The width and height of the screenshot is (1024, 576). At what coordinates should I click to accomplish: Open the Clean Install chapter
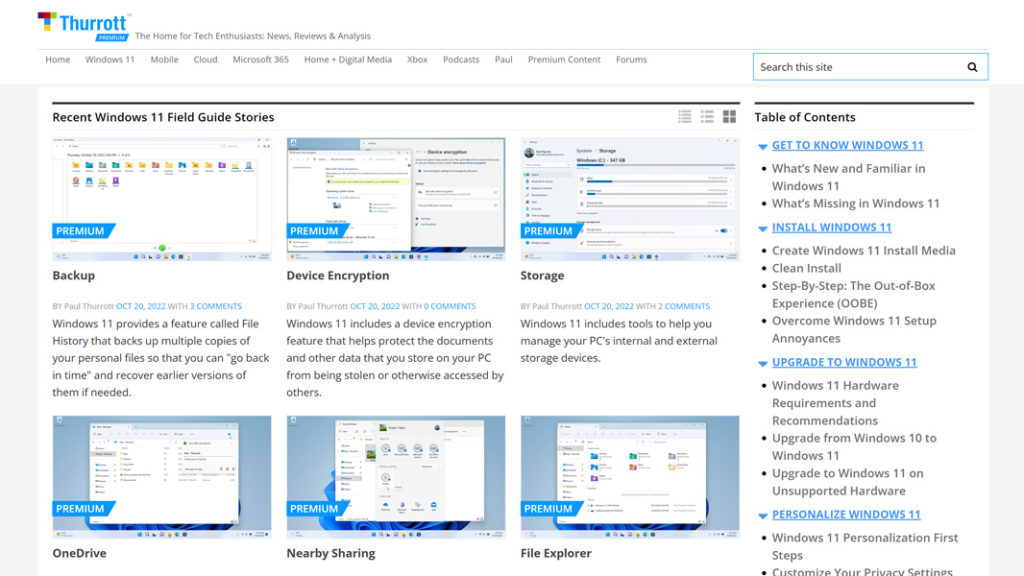[x=807, y=268]
